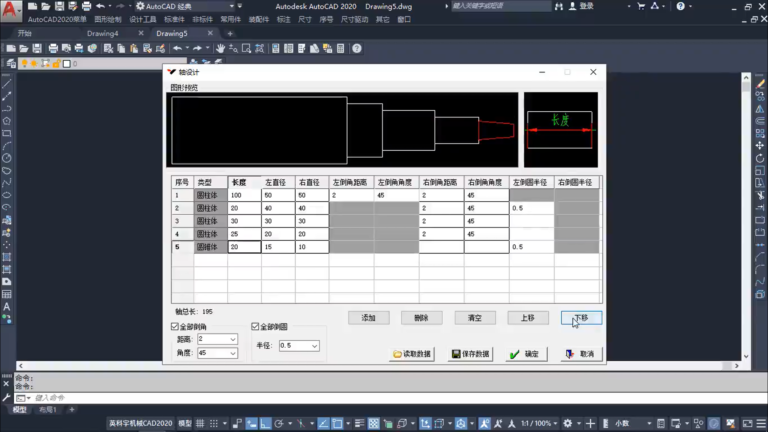Open the 角度 chamfer angle dropdown
Image resolution: width=768 pixels, height=432 pixels.
tap(233, 353)
